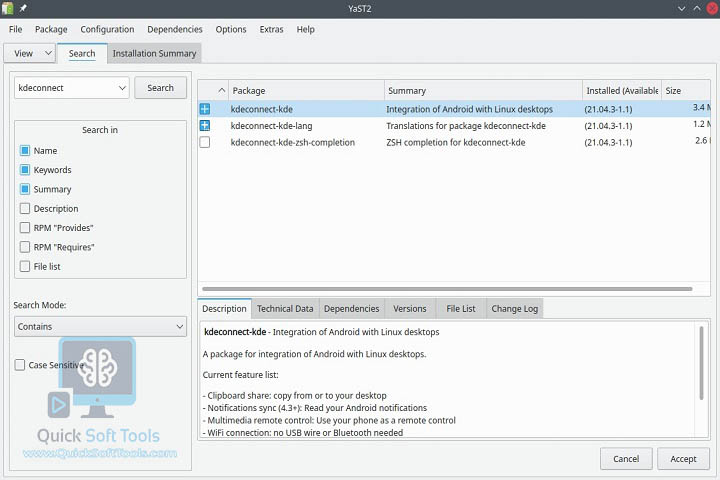Sort by the Size column header
The image size is (720, 480).
coord(686,90)
